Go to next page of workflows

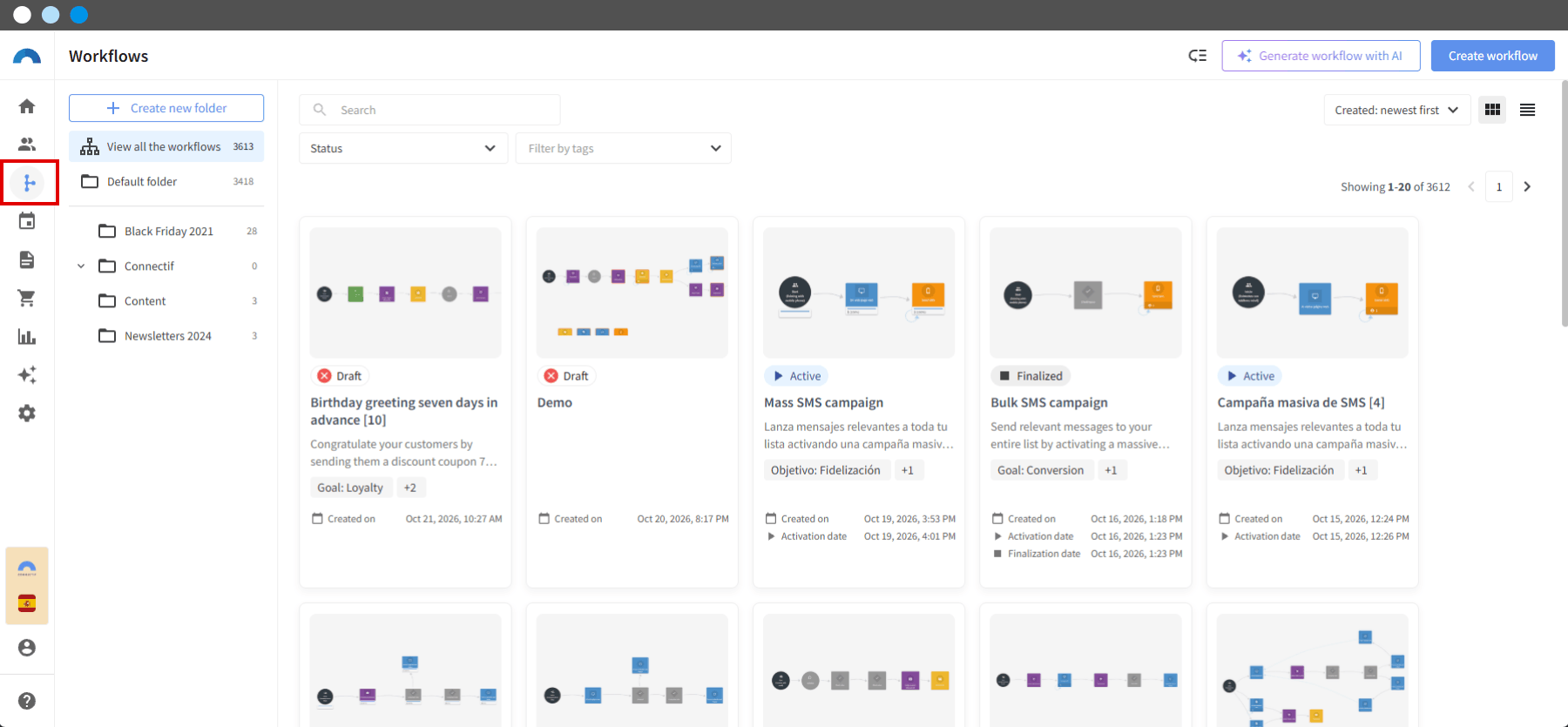point(1527,187)
